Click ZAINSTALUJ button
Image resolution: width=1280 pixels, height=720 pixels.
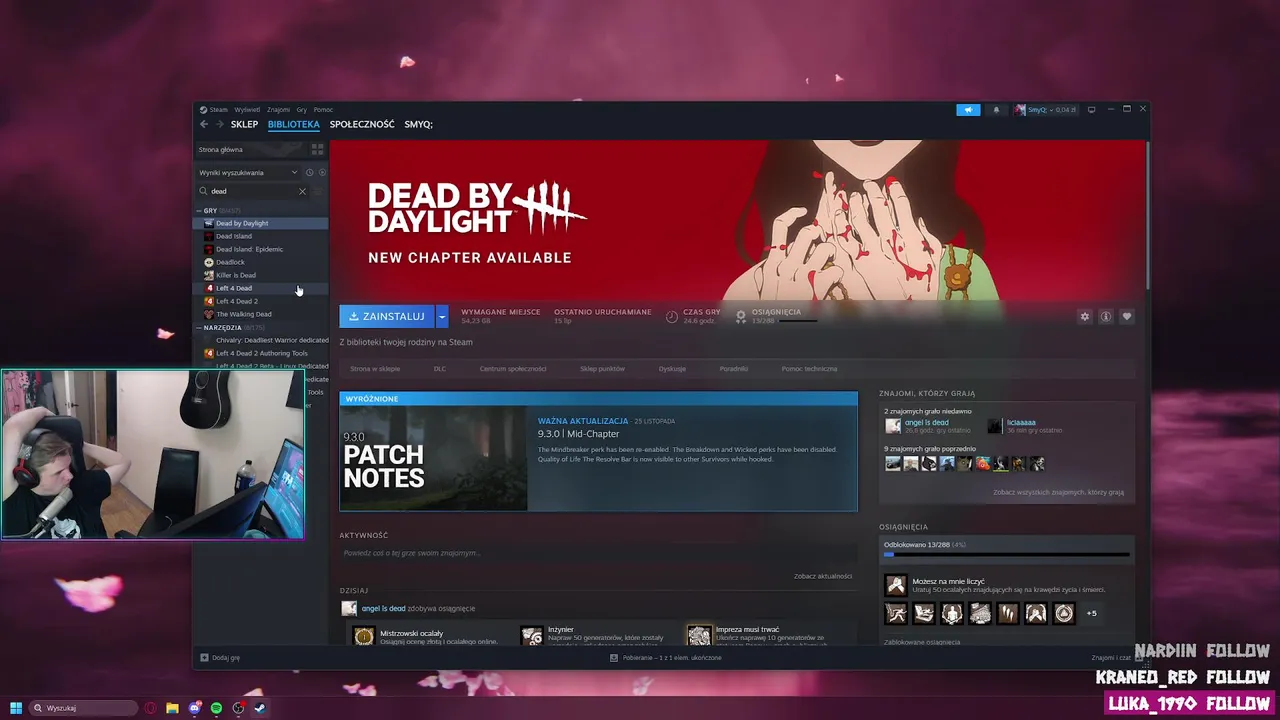tap(386, 316)
